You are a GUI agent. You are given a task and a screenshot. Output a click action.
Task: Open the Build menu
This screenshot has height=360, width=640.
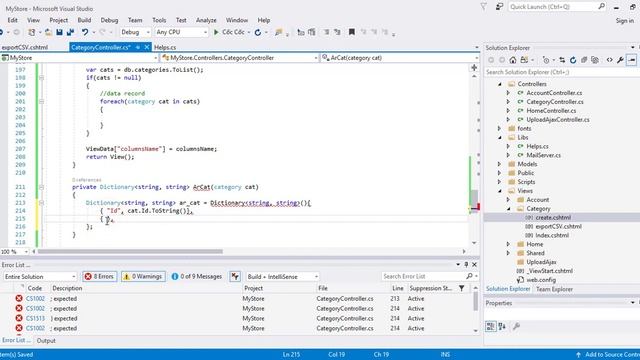[x=84, y=20]
